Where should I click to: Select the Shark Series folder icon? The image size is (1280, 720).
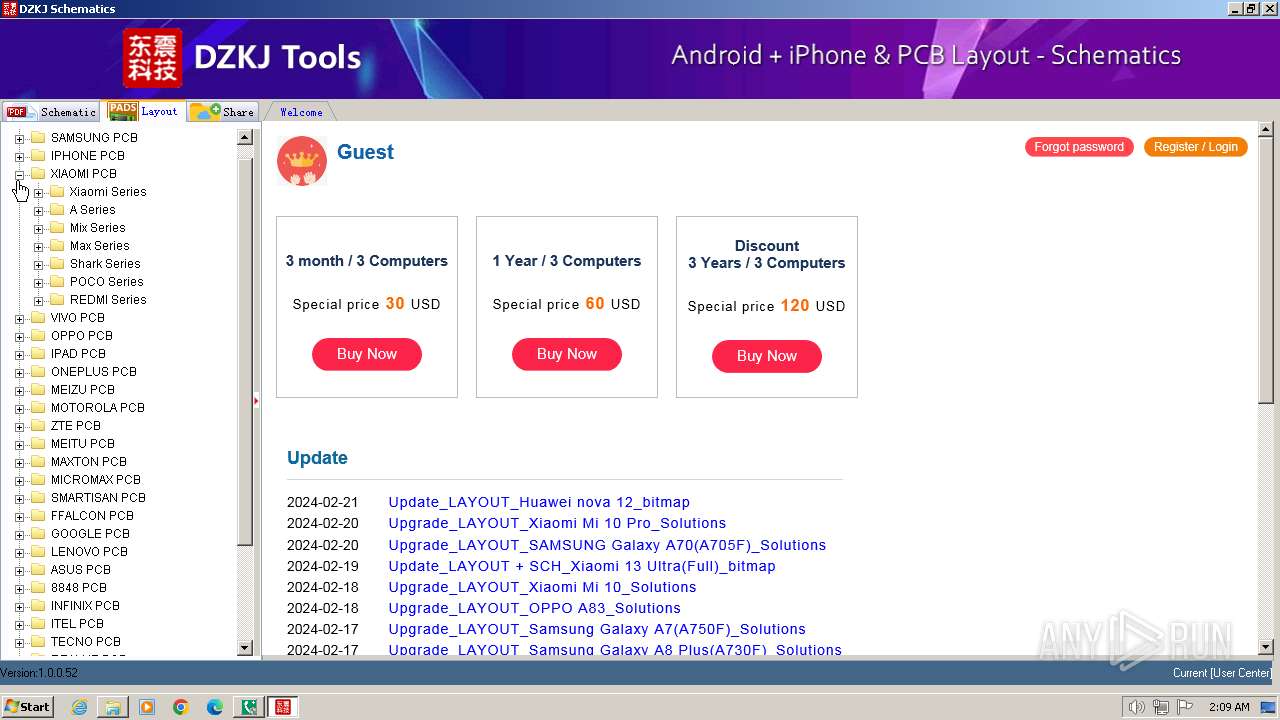click(x=57, y=264)
